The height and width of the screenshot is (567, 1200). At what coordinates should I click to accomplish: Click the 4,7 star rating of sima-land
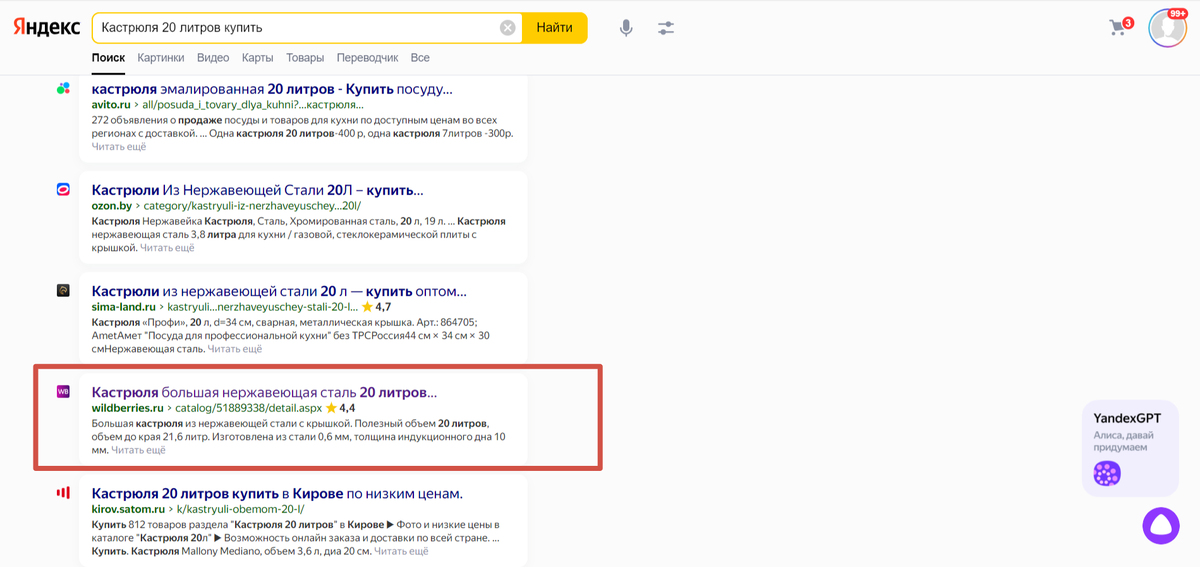click(x=376, y=307)
